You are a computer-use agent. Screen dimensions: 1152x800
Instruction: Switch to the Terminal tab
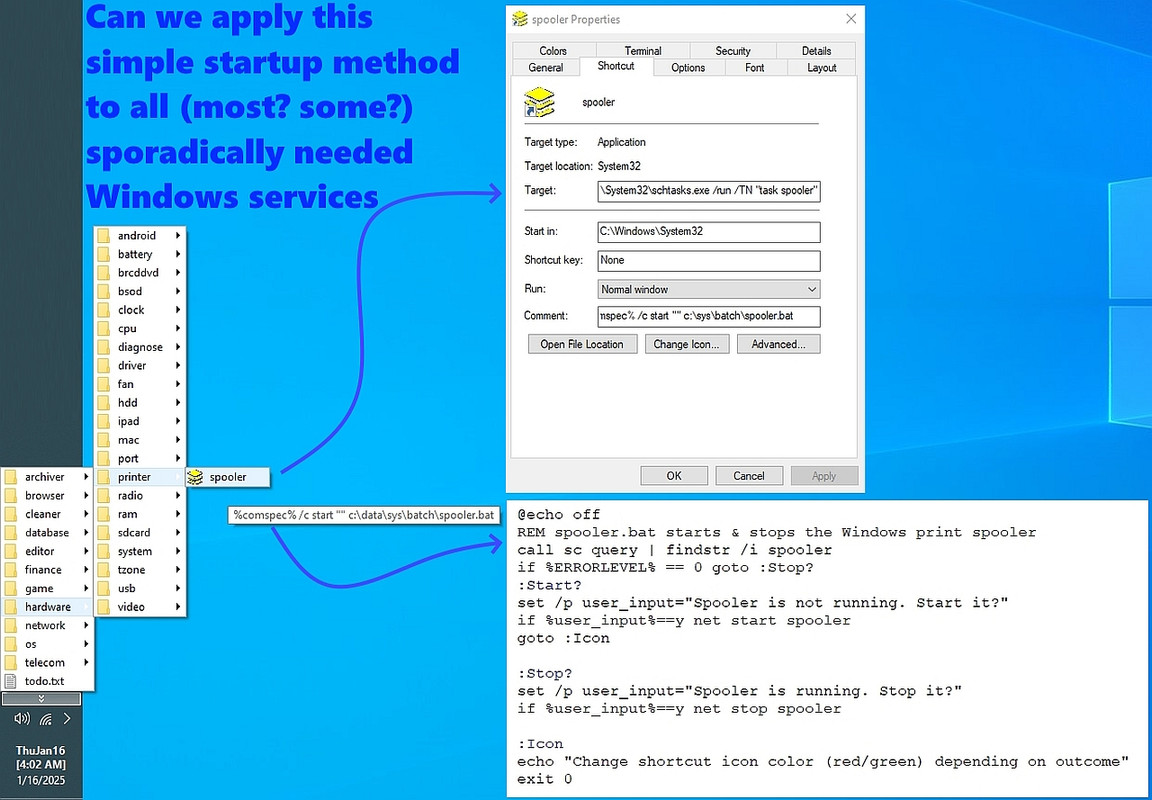tap(643, 51)
